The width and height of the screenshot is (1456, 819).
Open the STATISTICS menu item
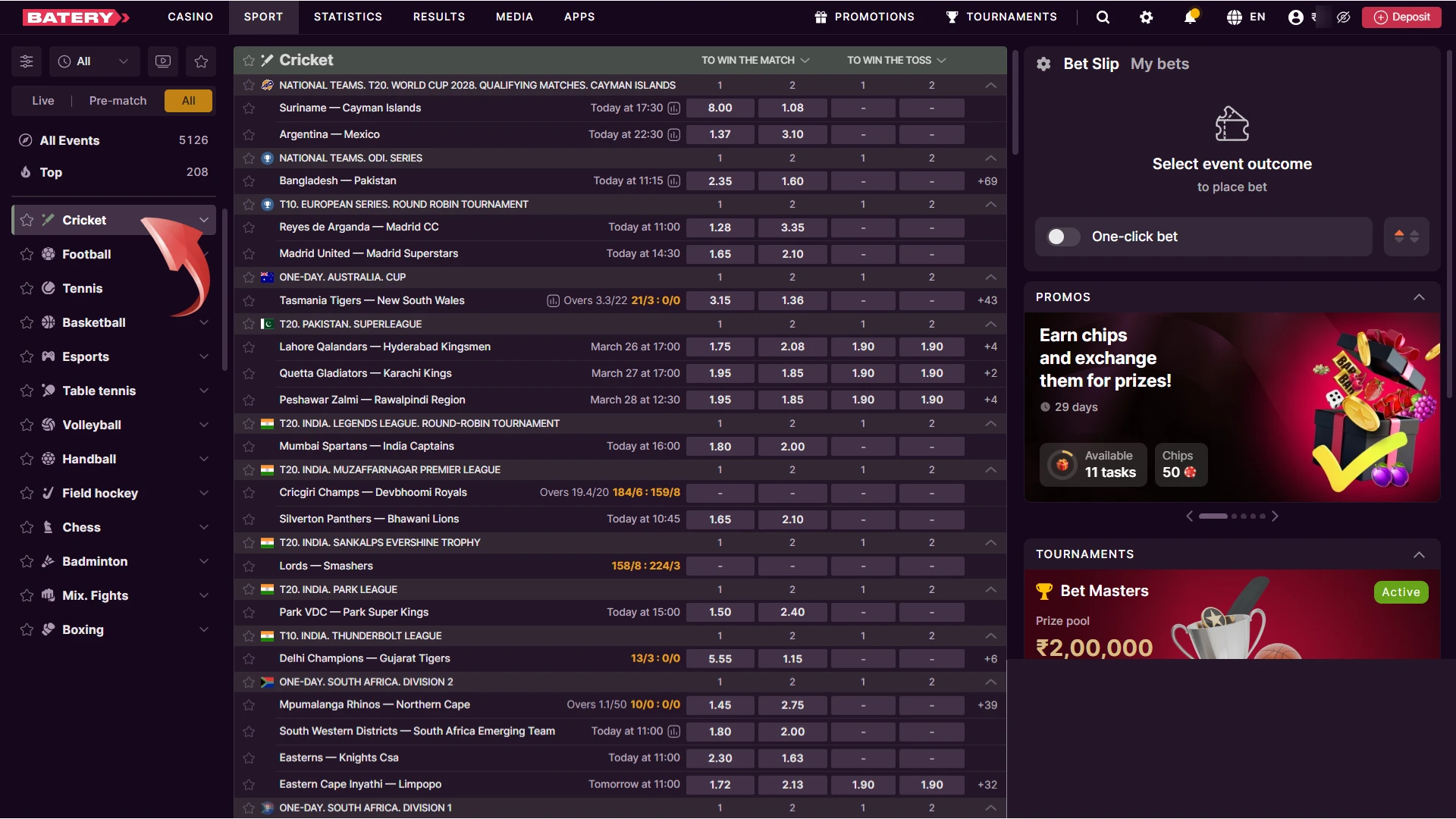(x=348, y=17)
